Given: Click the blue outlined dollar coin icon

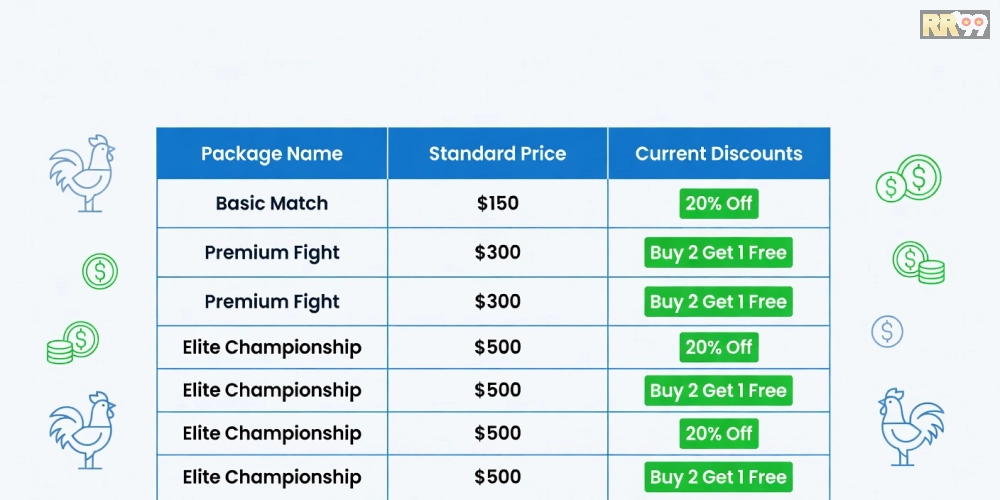Looking at the screenshot, I should (887, 331).
